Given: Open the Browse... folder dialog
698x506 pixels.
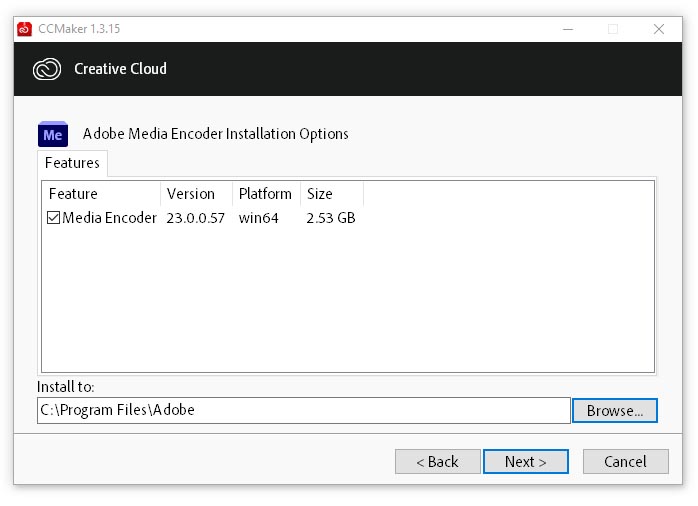Looking at the screenshot, I should [615, 410].
